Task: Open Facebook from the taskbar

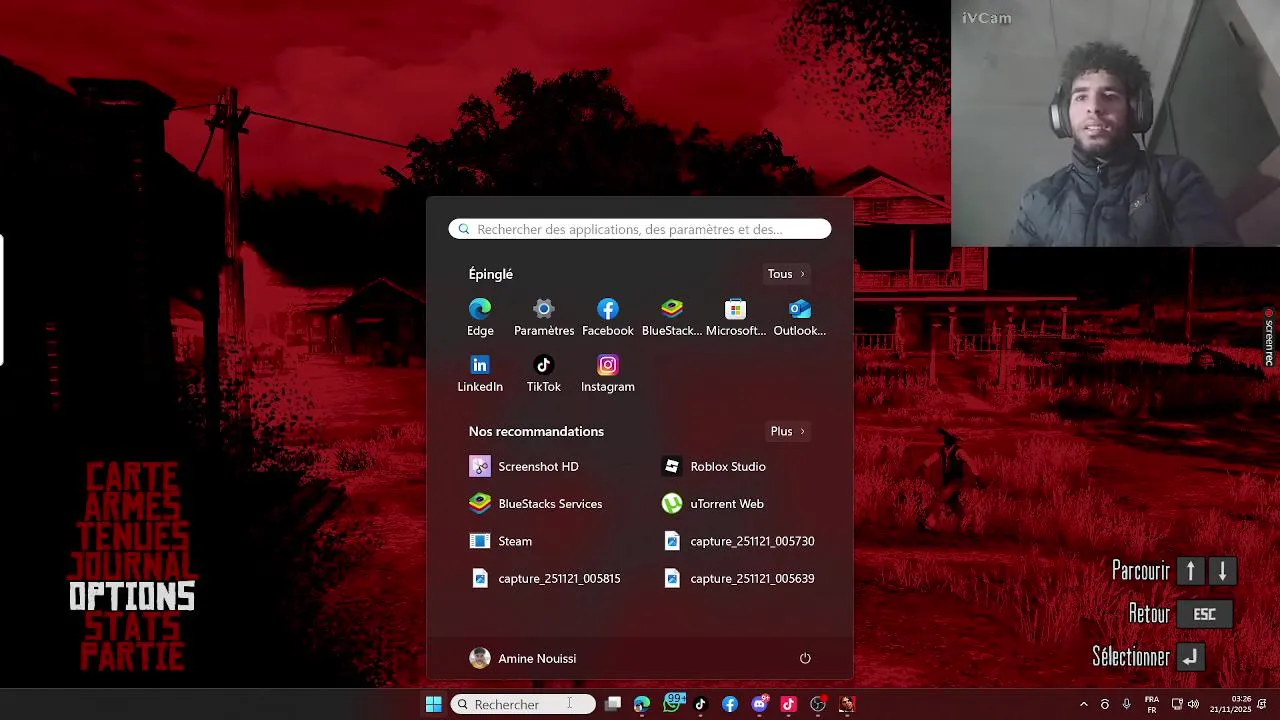Action: coord(730,704)
